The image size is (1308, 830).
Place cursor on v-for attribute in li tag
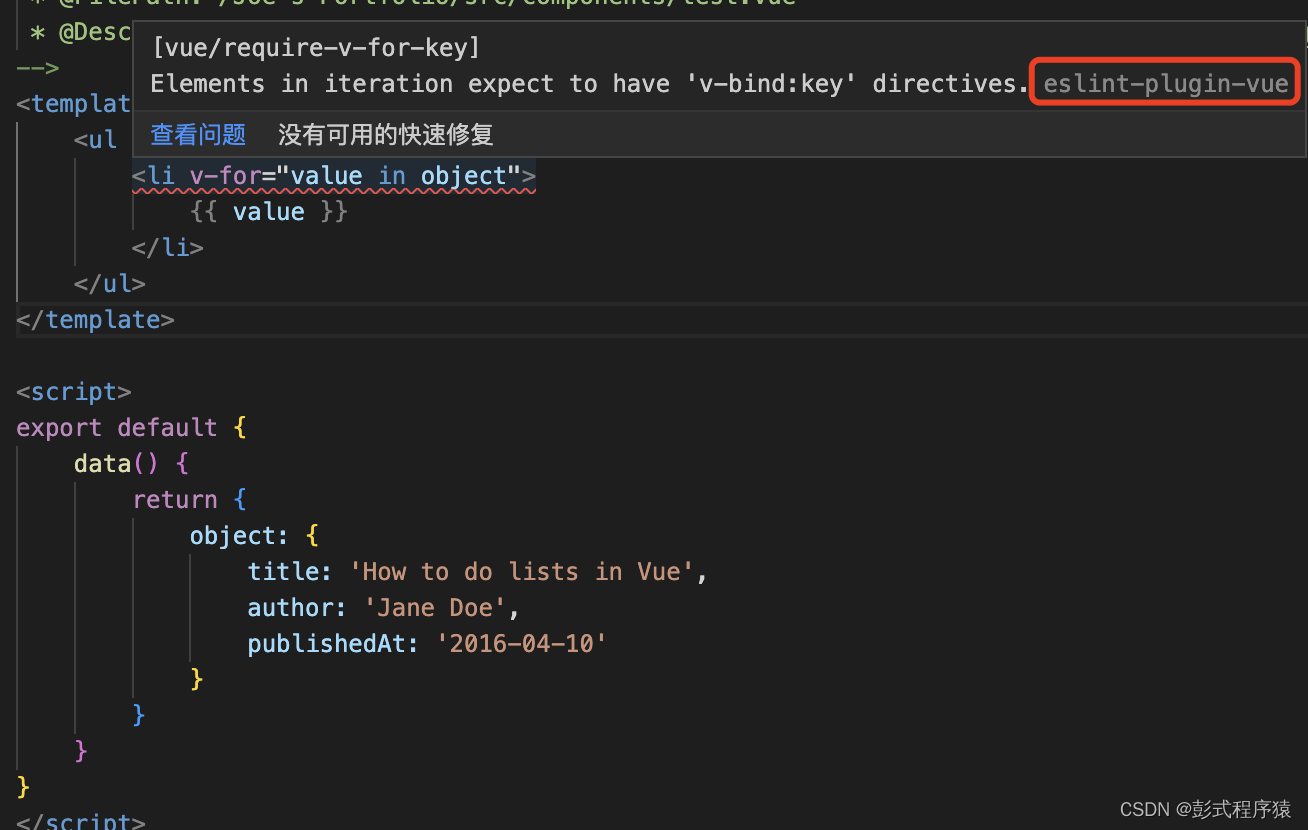[x=226, y=177]
